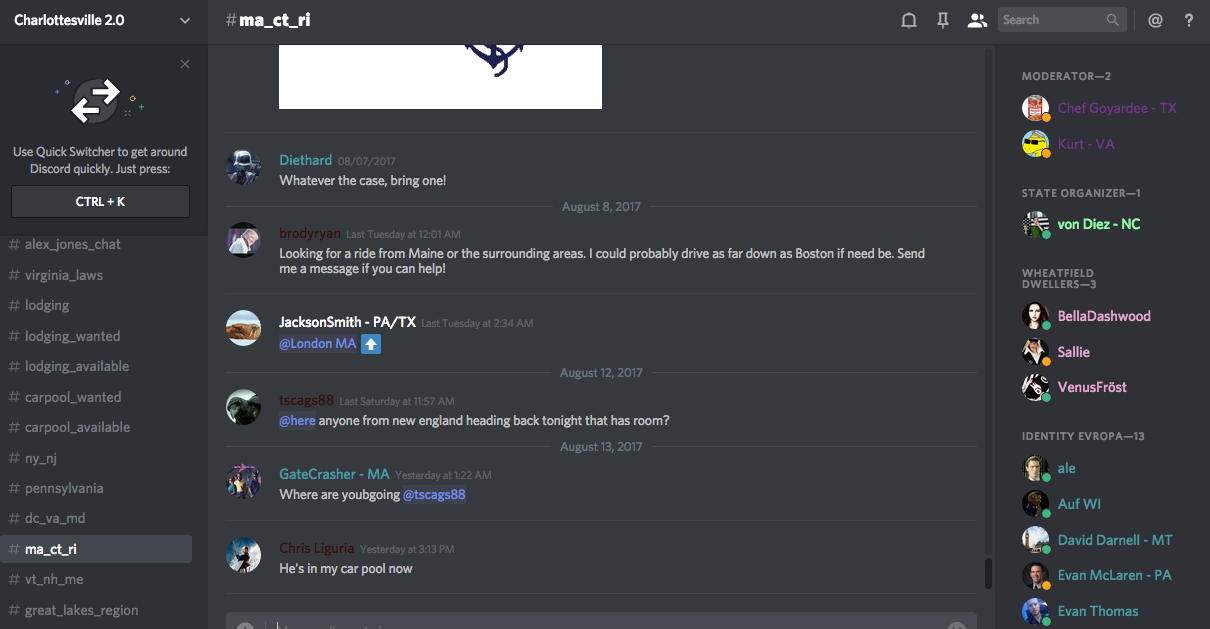Close the Quick Switcher tip

tap(185, 64)
